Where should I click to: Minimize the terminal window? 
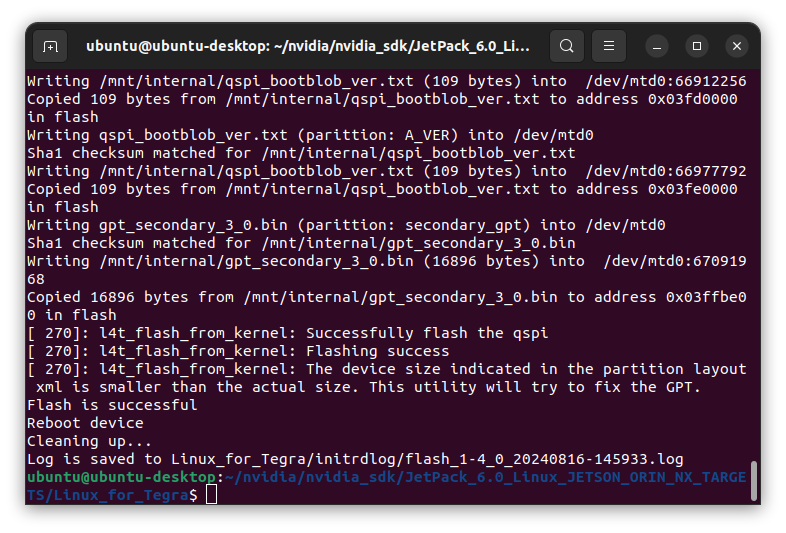point(657,47)
